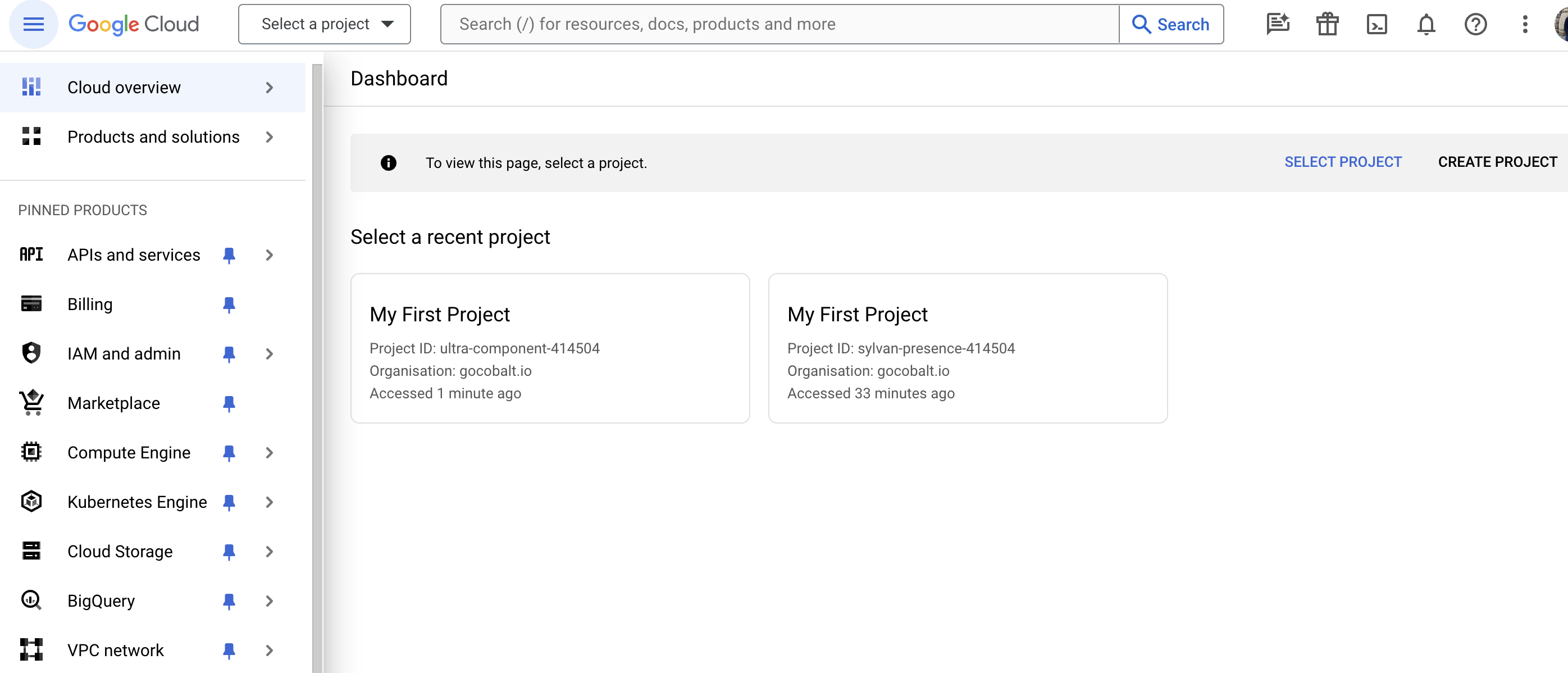This screenshot has height=673, width=1568.
Task: Open the free trial gift offer
Action: [x=1327, y=24]
